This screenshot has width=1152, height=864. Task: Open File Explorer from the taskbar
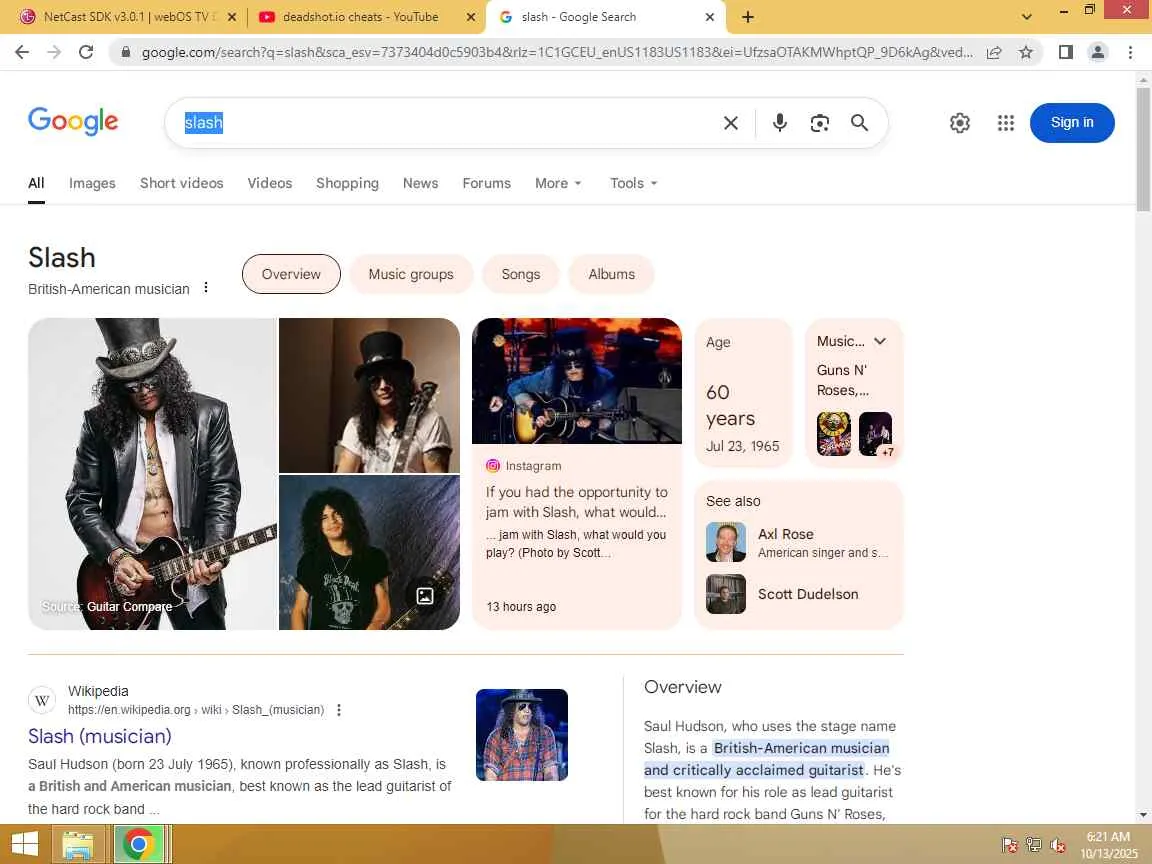pyautogui.click(x=78, y=844)
